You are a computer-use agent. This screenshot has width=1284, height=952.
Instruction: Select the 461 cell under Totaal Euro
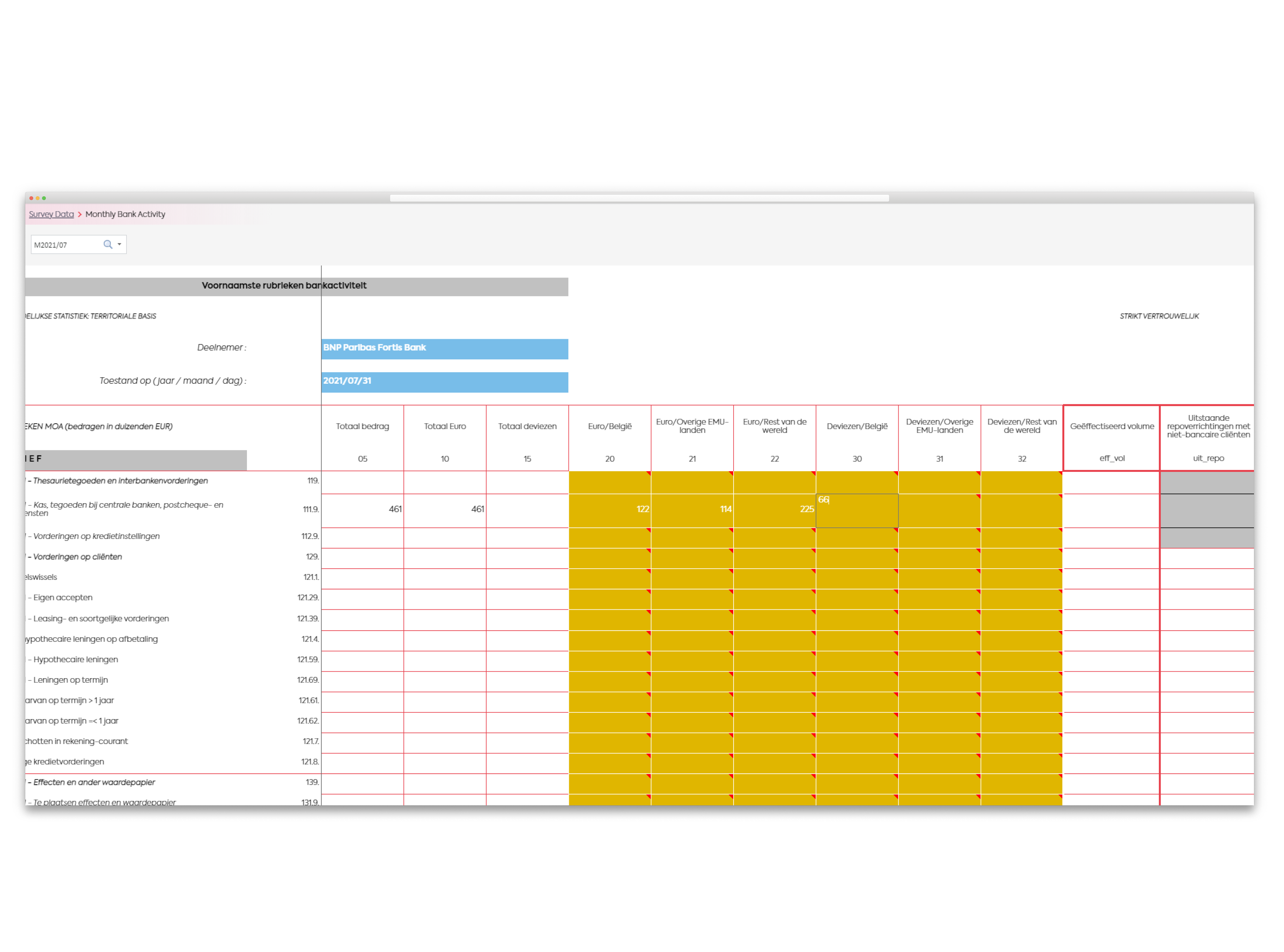pos(445,510)
